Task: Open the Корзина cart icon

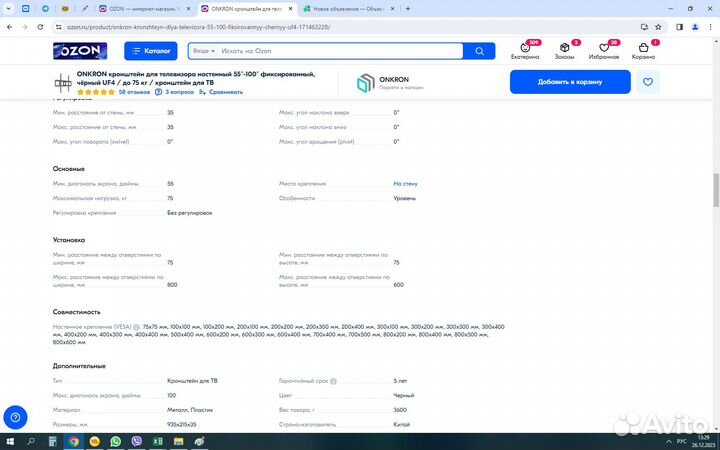Action: (643, 51)
